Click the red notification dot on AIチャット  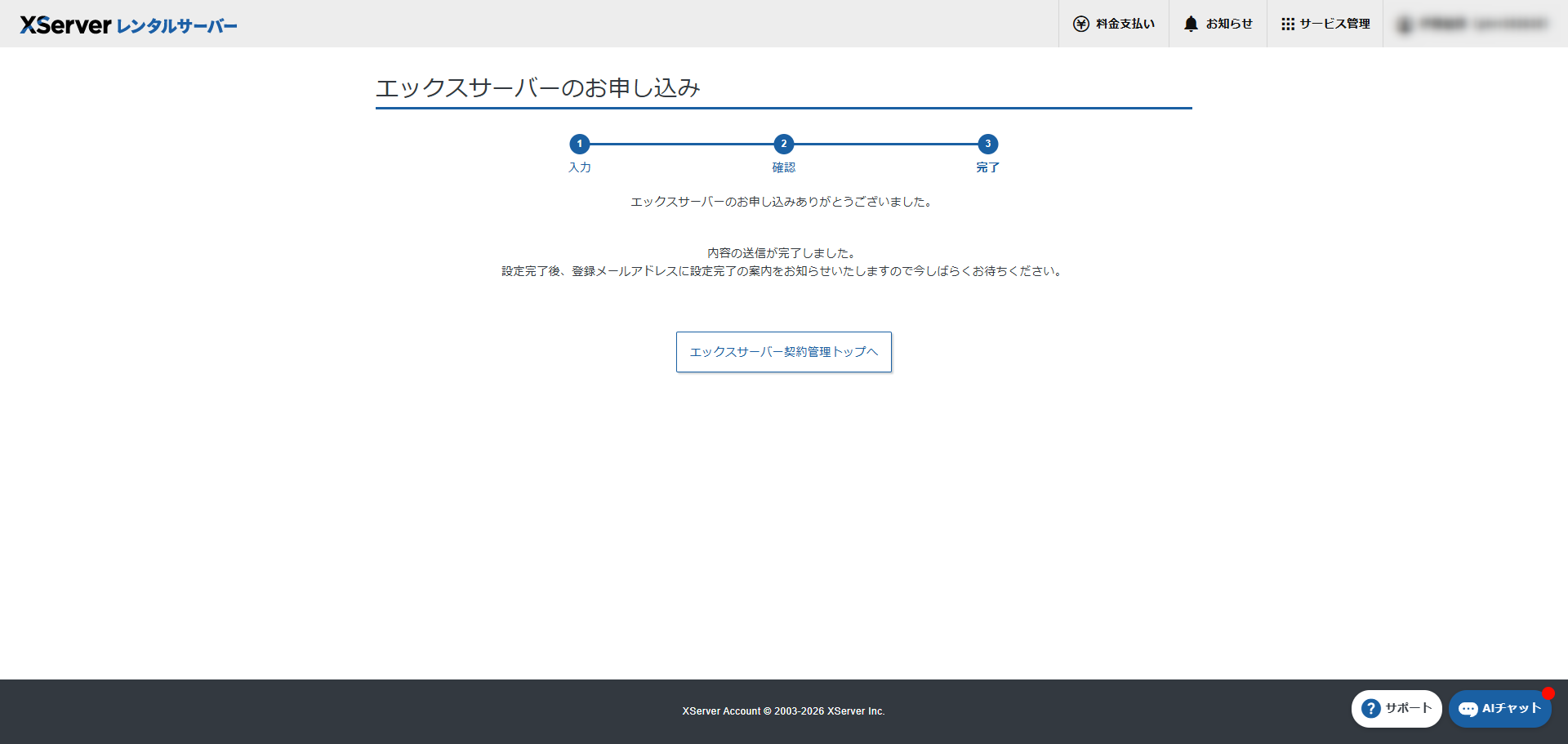pyautogui.click(x=1548, y=693)
